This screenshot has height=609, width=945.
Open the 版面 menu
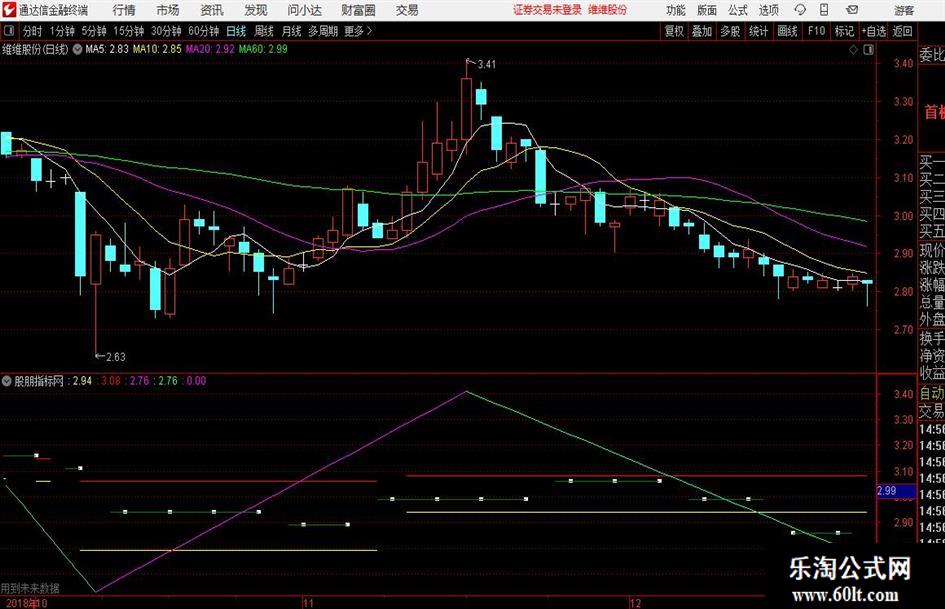tap(706, 10)
